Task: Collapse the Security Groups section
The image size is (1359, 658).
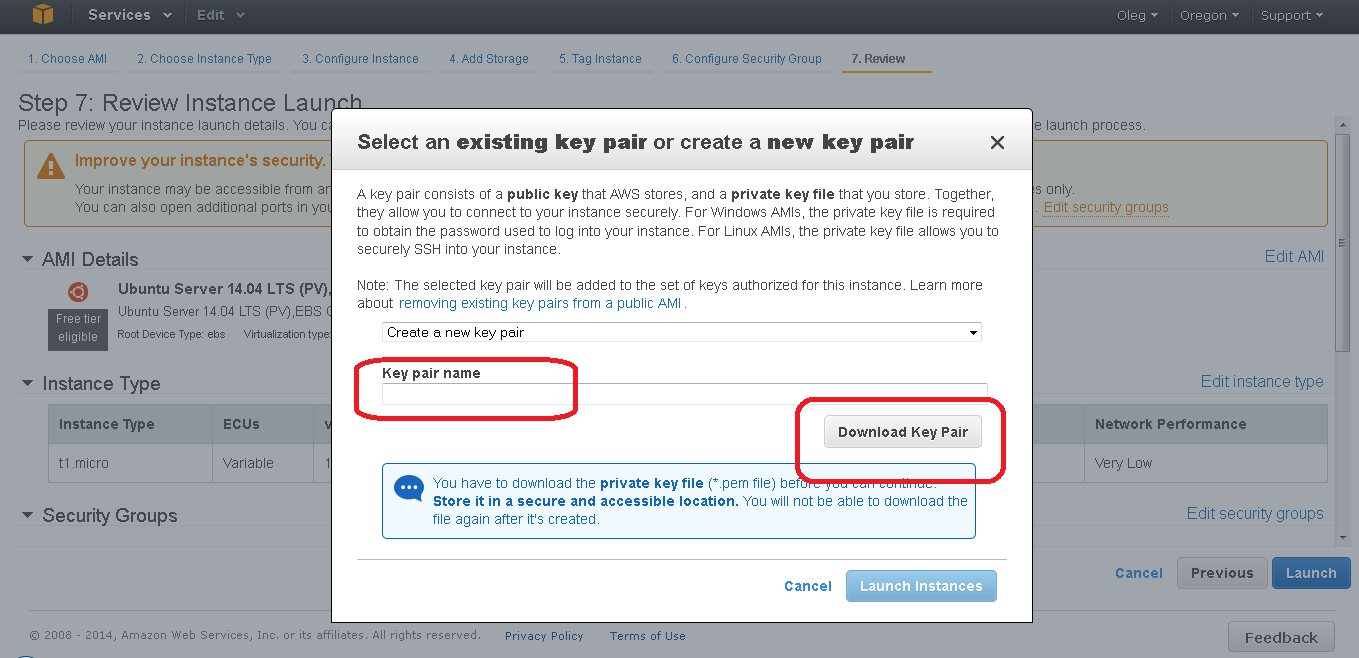Action: click(27, 516)
